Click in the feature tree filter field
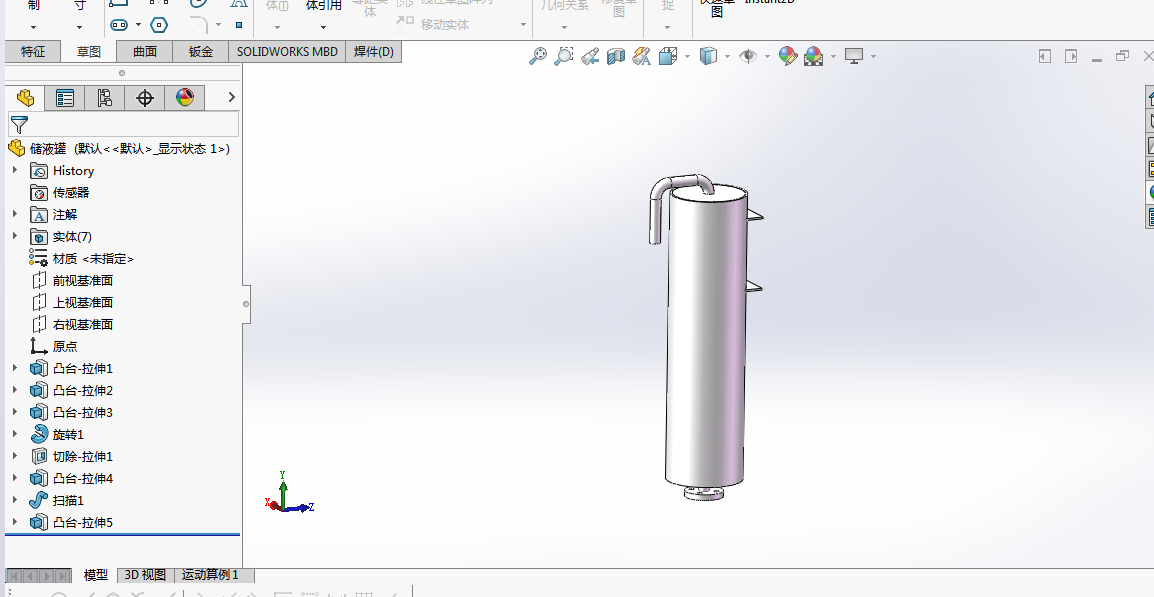Viewport: 1154px width, 597px height. click(124, 124)
